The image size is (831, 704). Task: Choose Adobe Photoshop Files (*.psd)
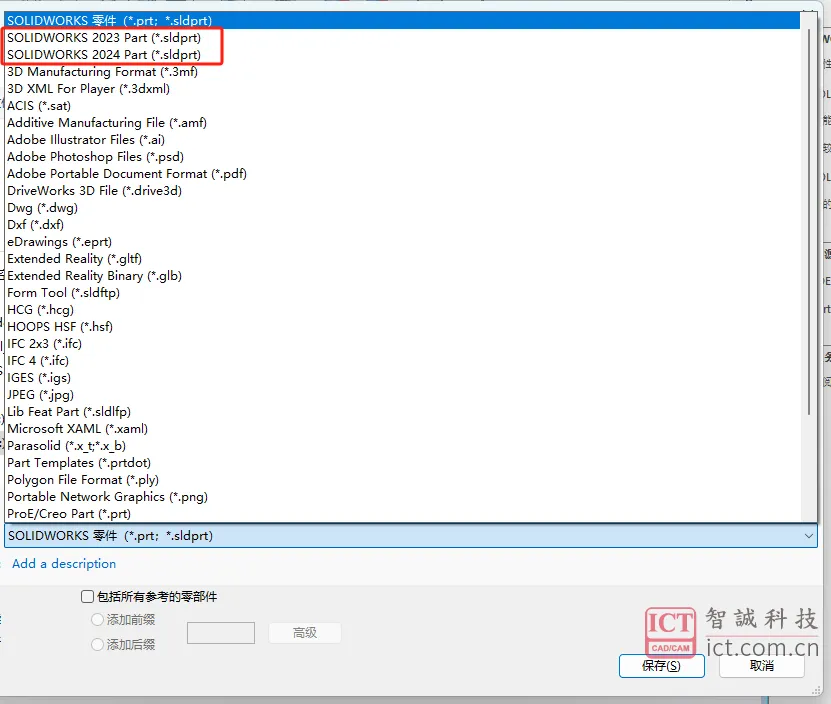coord(402,156)
